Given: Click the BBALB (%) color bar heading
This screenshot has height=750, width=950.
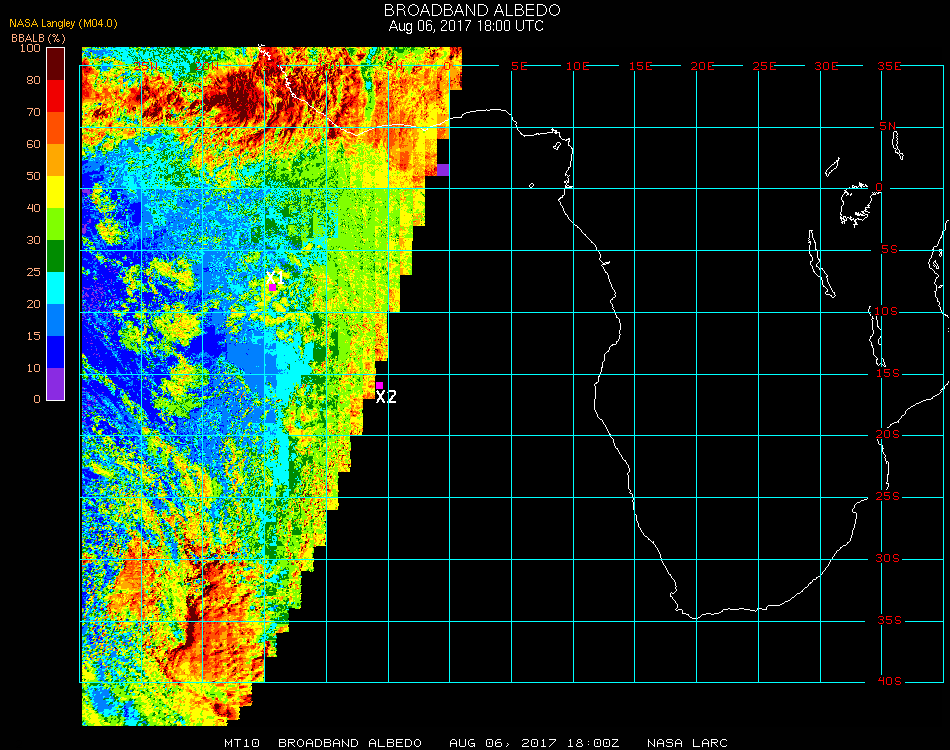Looking at the screenshot, I should [x=39, y=37].
